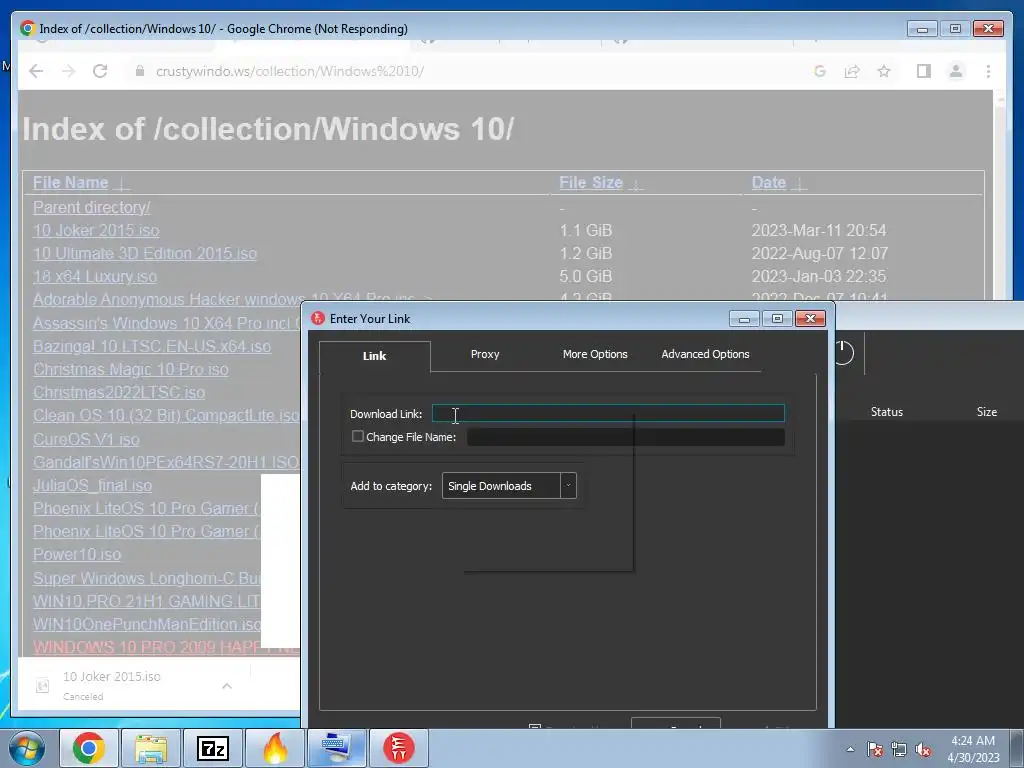Open Windows Start orb
This screenshot has width=1024, height=768.
(26, 748)
